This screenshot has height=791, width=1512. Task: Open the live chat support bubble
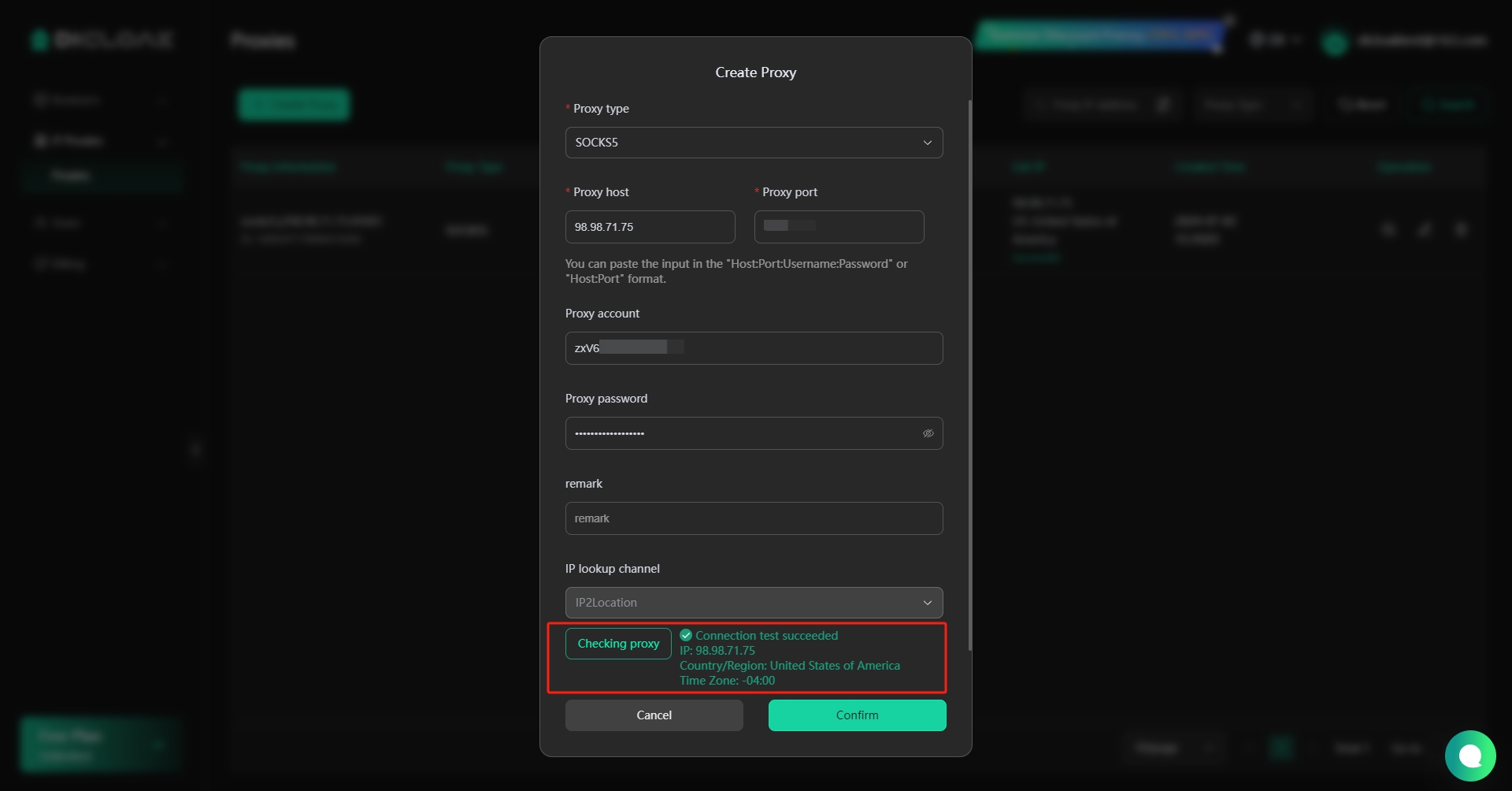1469,756
